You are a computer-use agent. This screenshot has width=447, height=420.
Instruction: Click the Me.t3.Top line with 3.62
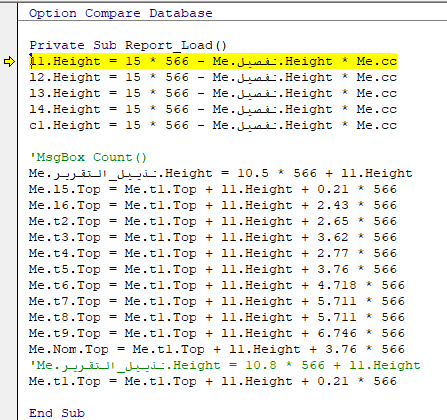point(213,237)
